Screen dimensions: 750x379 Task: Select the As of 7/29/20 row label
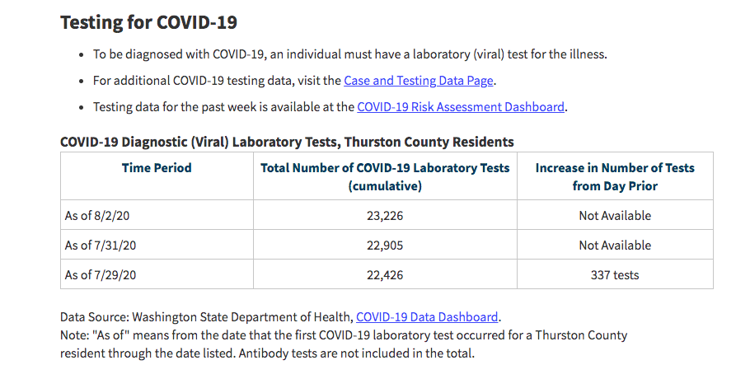click(100, 275)
